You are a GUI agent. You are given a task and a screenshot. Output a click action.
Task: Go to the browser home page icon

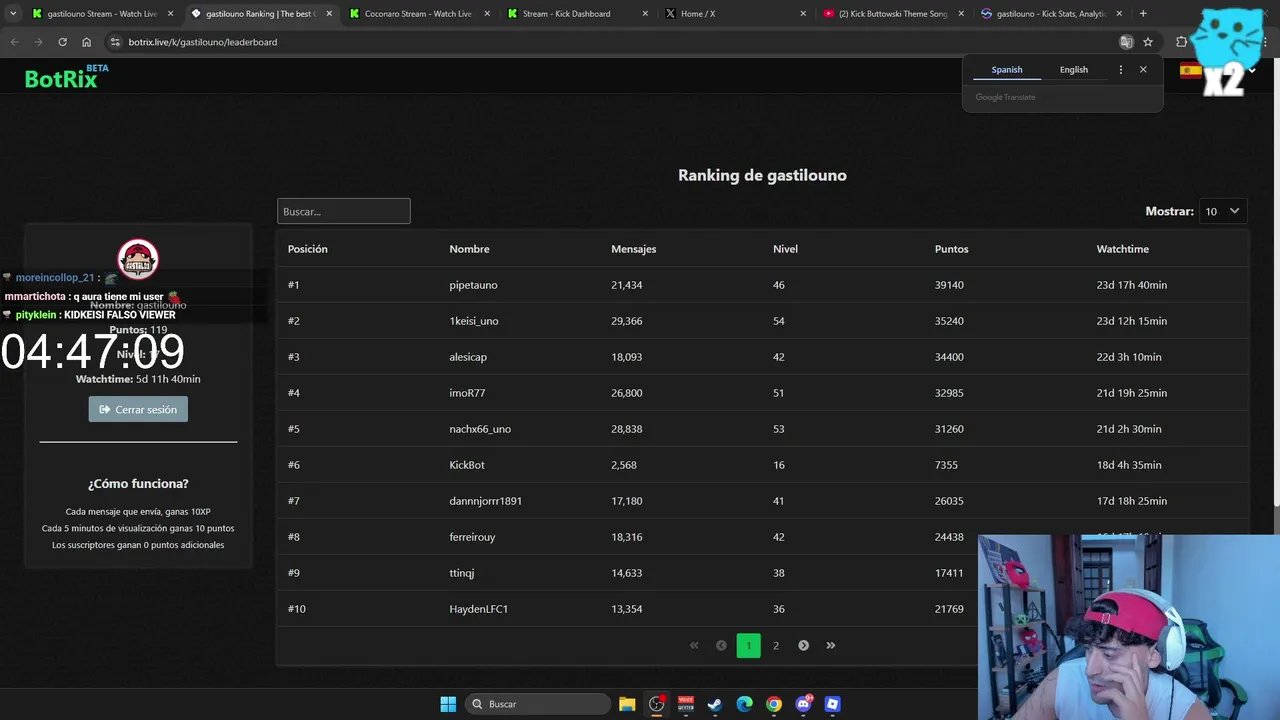click(x=86, y=42)
